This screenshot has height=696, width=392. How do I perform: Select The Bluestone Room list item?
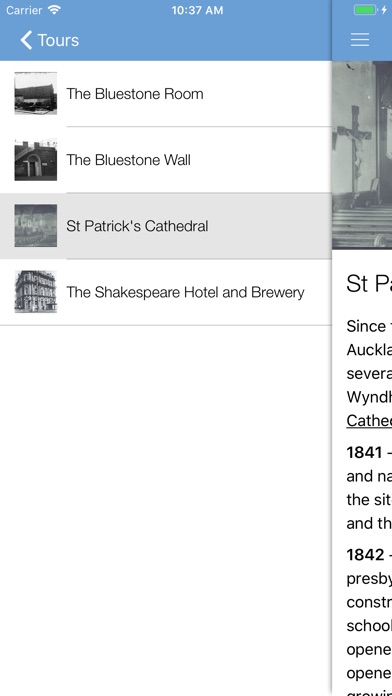(166, 94)
